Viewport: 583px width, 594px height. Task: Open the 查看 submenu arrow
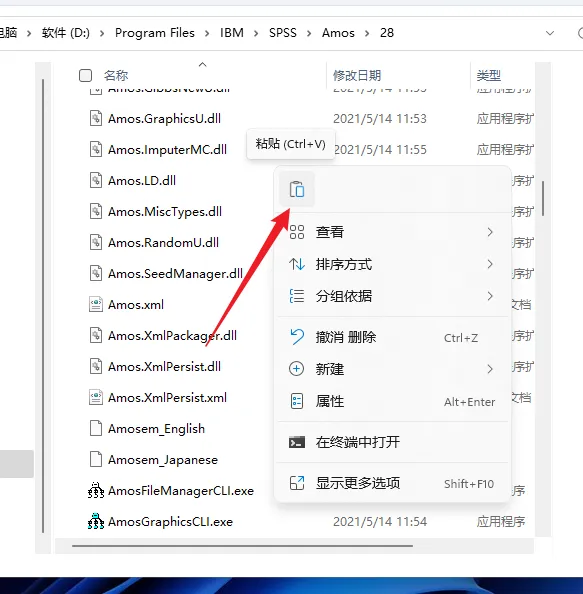click(x=490, y=232)
